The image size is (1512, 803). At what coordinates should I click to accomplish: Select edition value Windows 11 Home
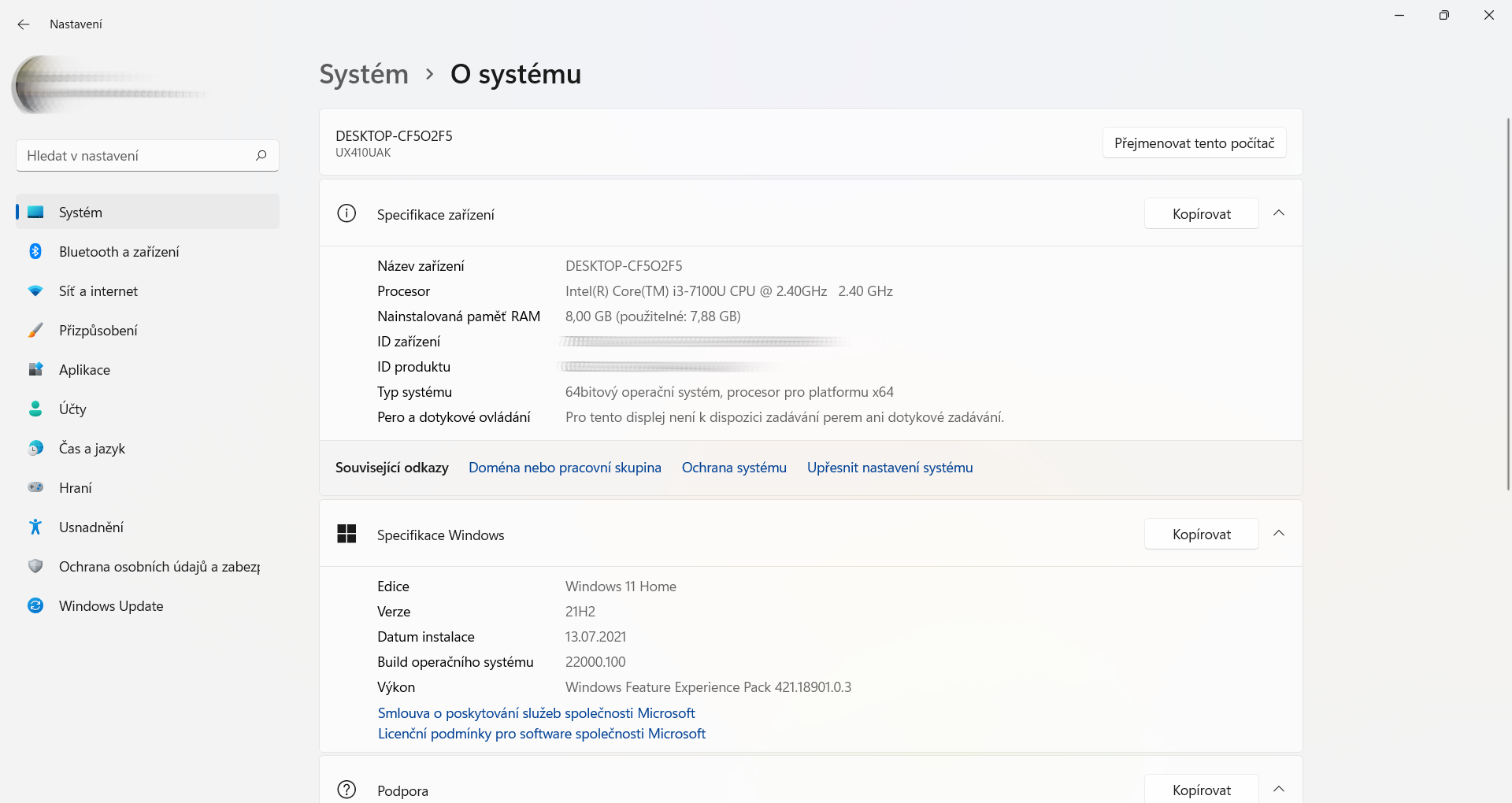pyautogui.click(x=621, y=587)
